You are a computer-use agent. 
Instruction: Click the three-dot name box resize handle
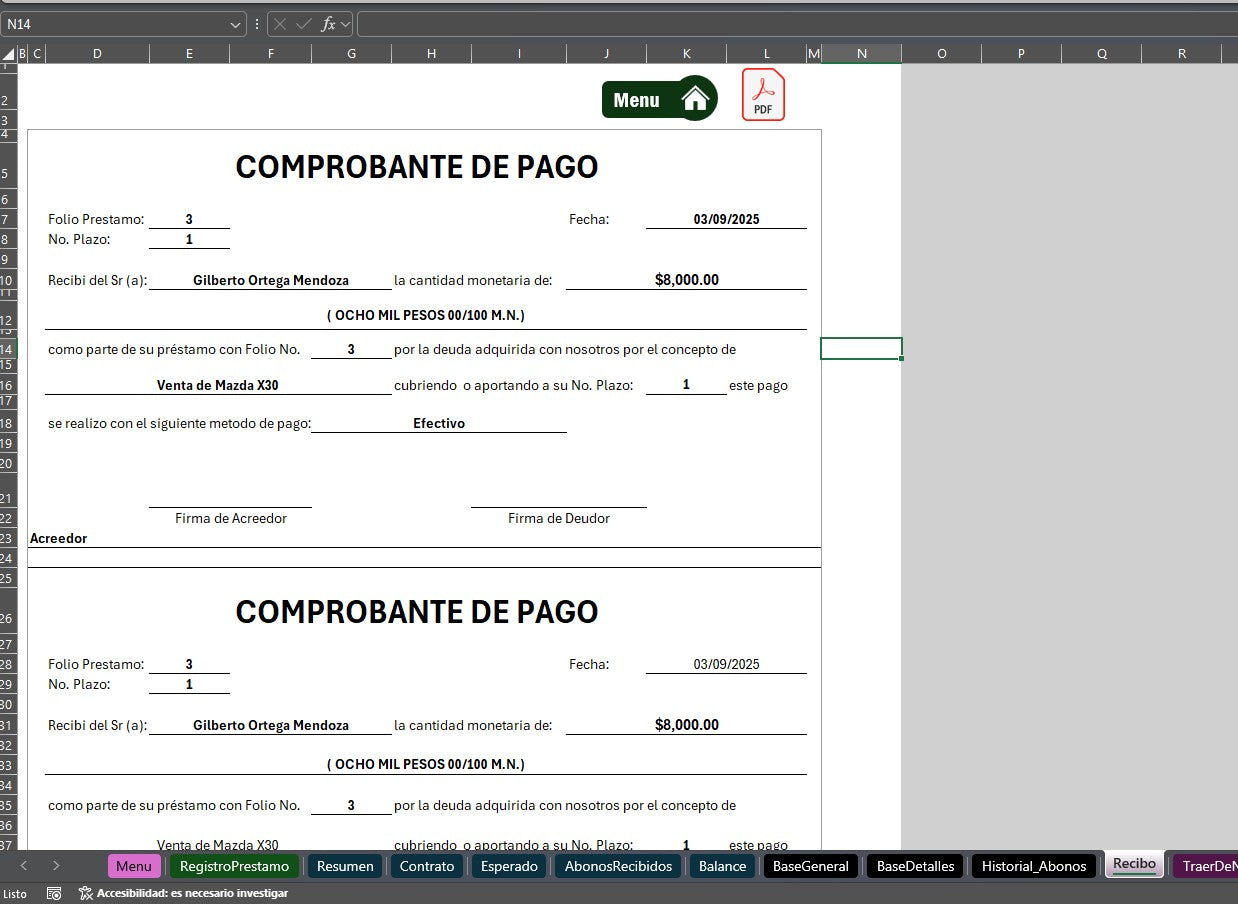click(257, 24)
